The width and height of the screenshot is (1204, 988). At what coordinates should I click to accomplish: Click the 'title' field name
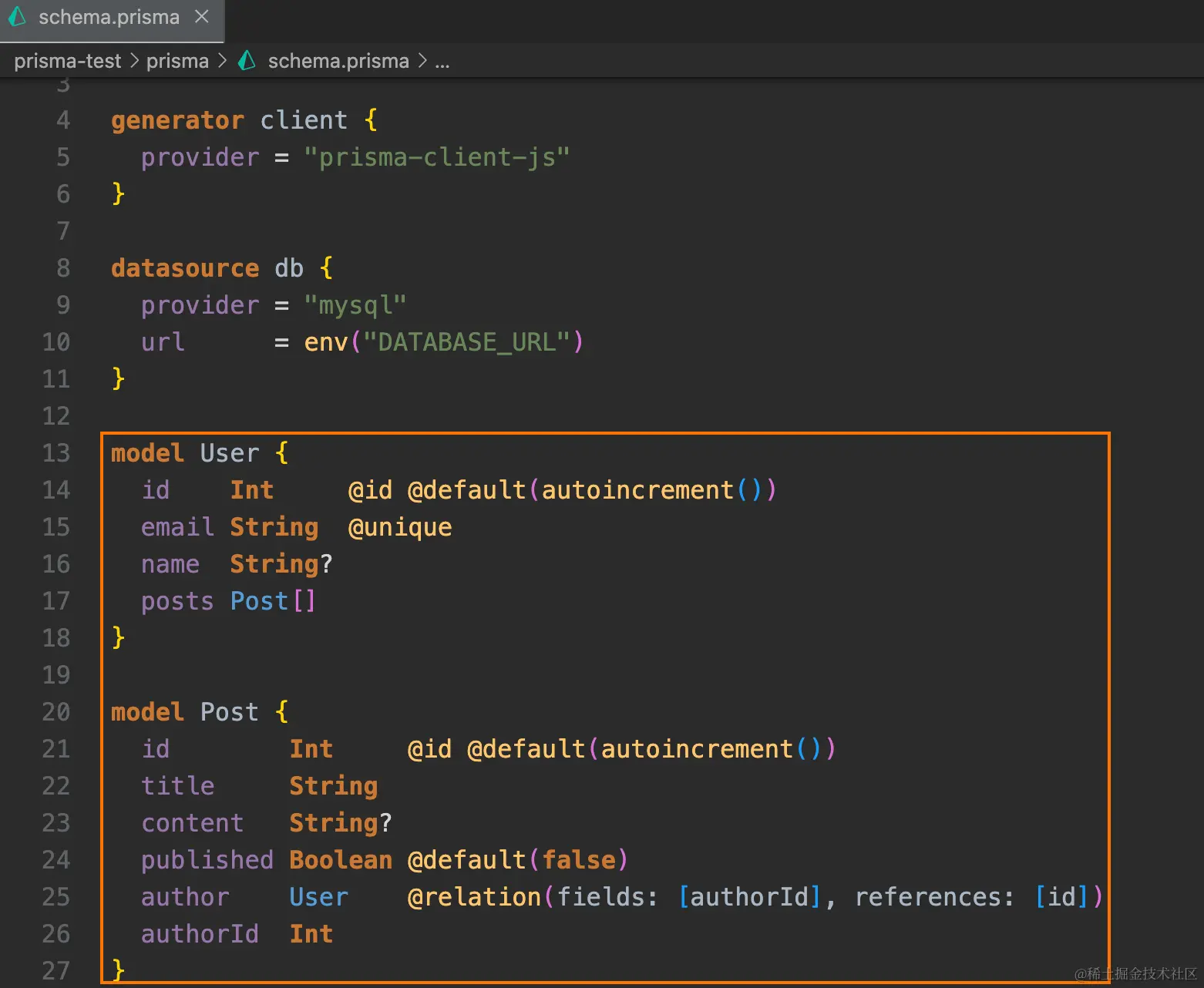click(177, 786)
